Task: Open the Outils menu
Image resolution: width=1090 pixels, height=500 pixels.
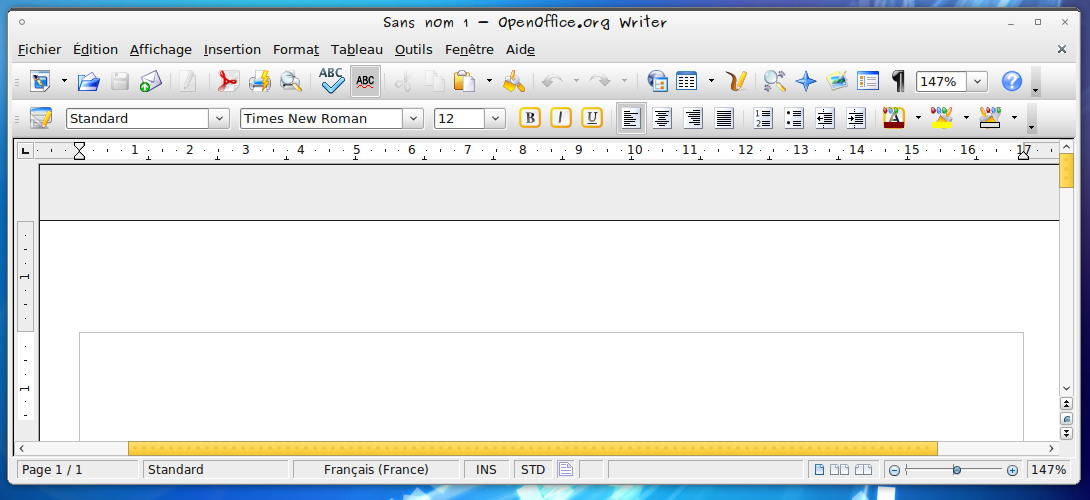Action: click(414, 49)
